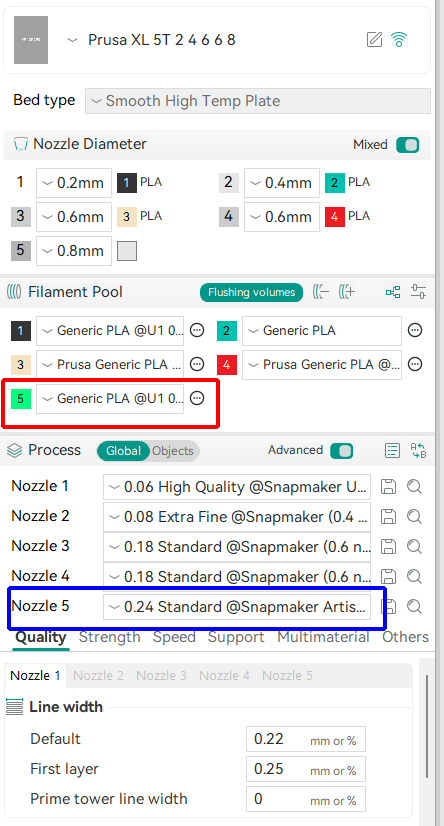Open nozzle 1 diameter 0.2mm dropdown
The image size is (444, 826).
click(74, 183)
